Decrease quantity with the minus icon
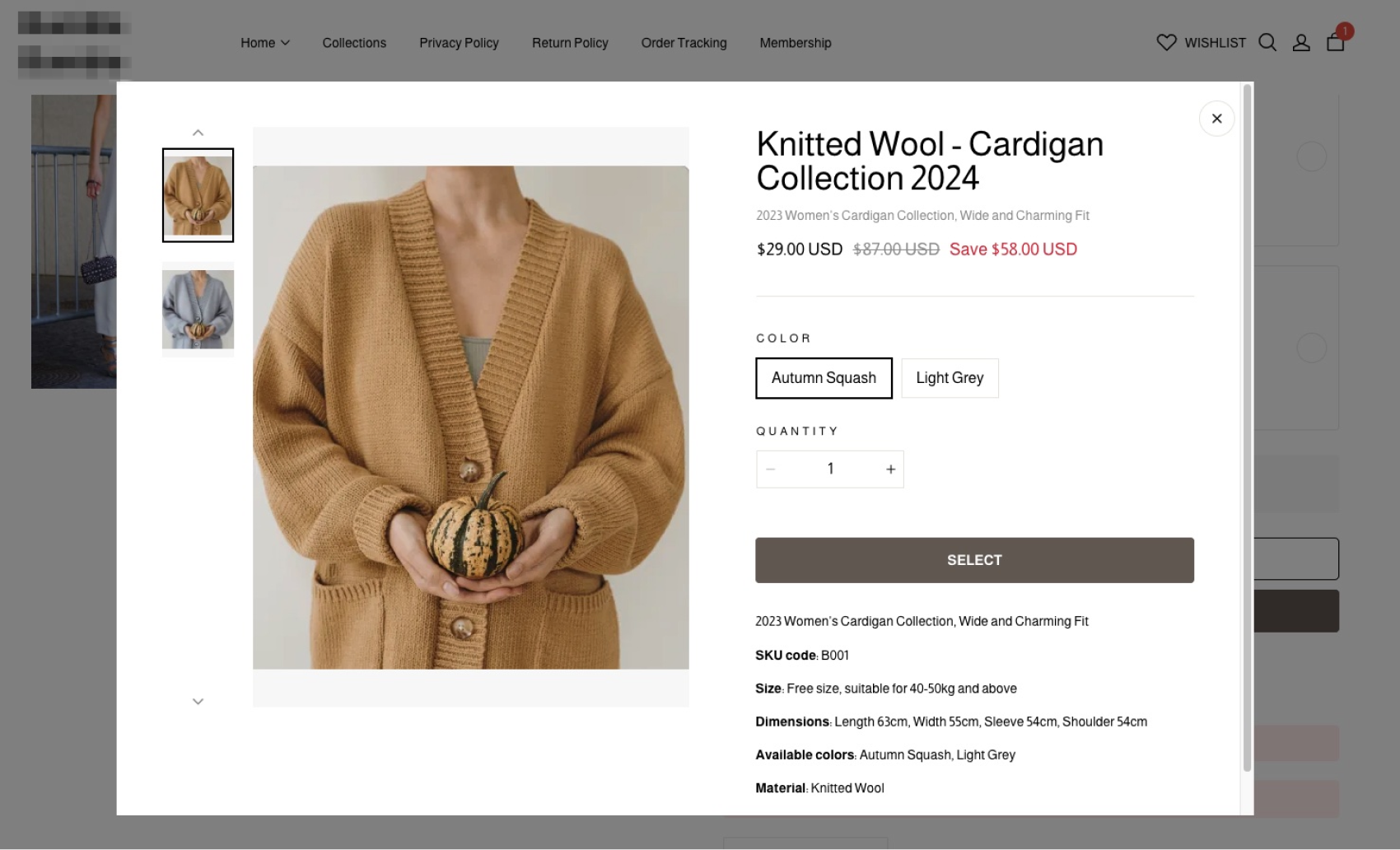Image resolution: width=1400 pixels, height=850 pixels. (771, 469)
